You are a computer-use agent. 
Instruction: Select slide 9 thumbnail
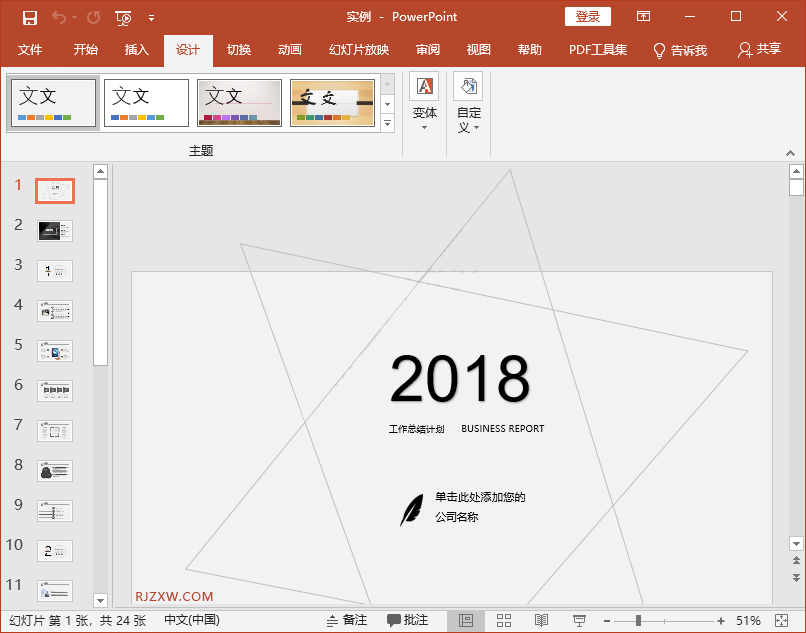tap(55, 511)
